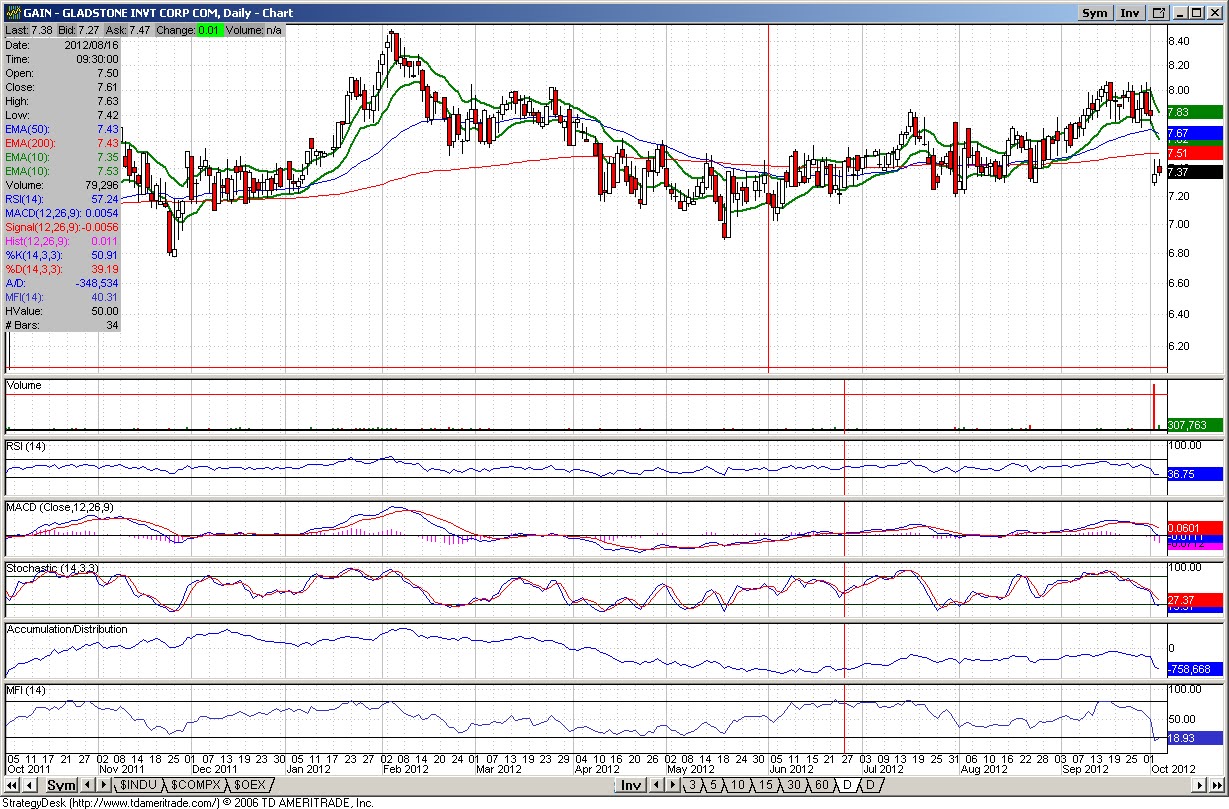Viewport: 1229px width, 809px height.
Task: Click the Hist(12,26,9) data row
Action: (62, 241)
